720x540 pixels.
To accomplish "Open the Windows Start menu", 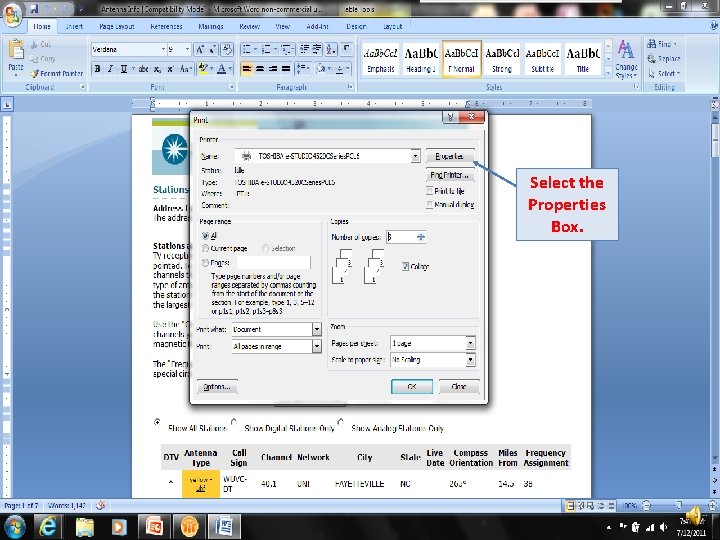I will click(14, 526).
